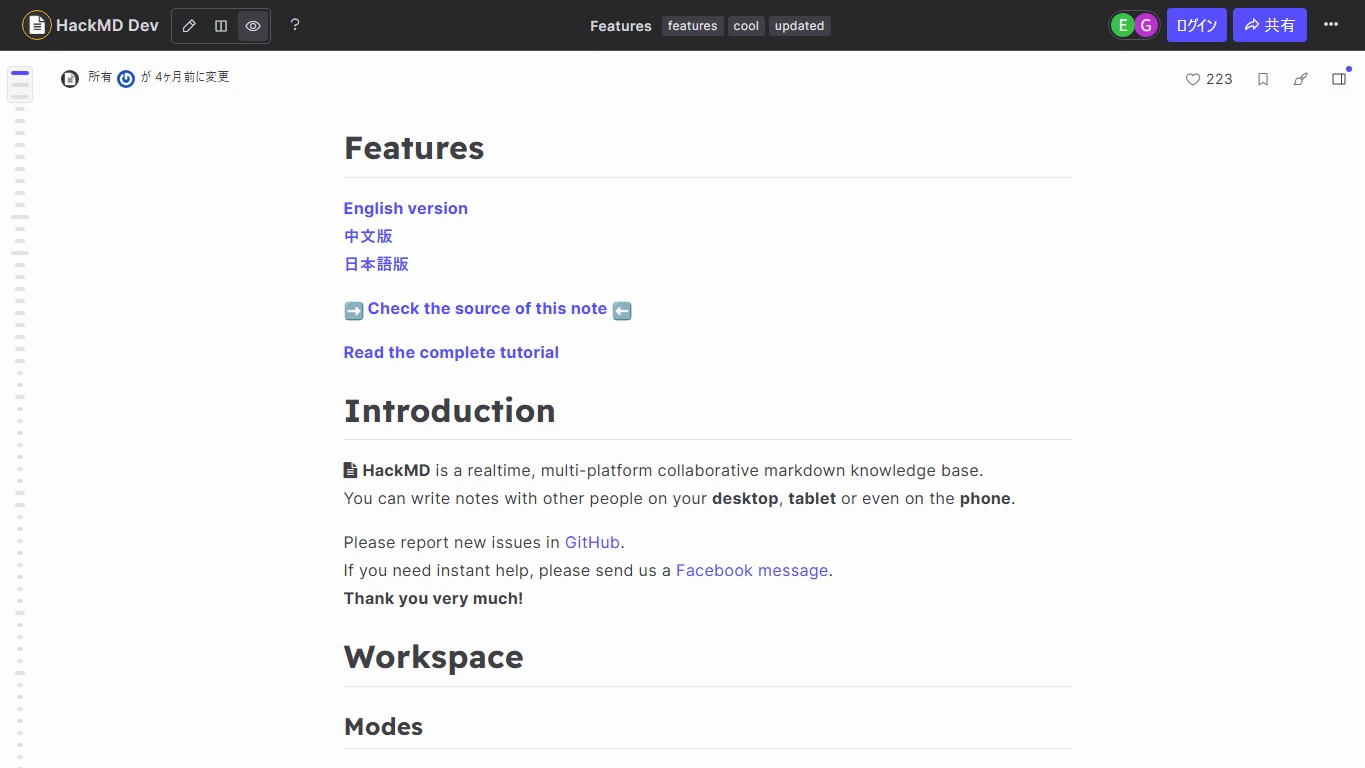Click the note owner's avatar icon
This screenshot has height=768, width=1365.
(x=70, y=79)
